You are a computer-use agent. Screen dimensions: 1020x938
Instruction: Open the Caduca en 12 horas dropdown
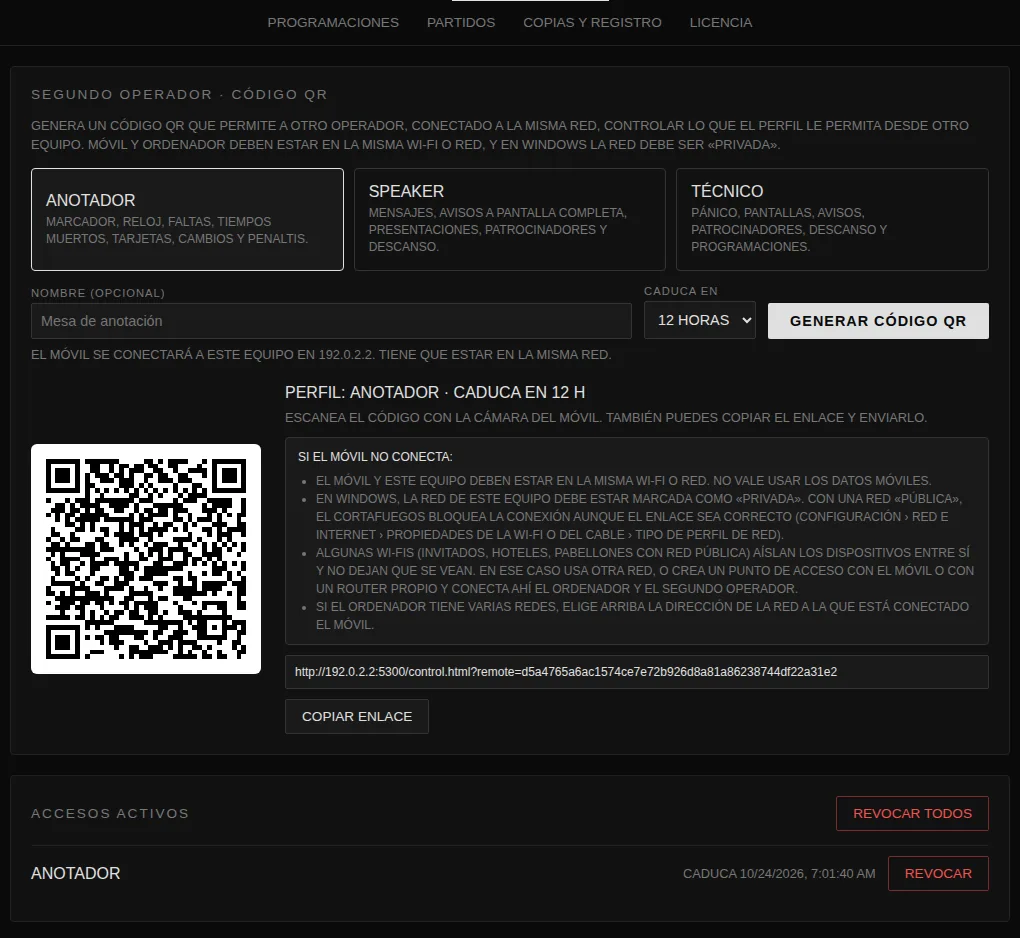click(700, 320)
